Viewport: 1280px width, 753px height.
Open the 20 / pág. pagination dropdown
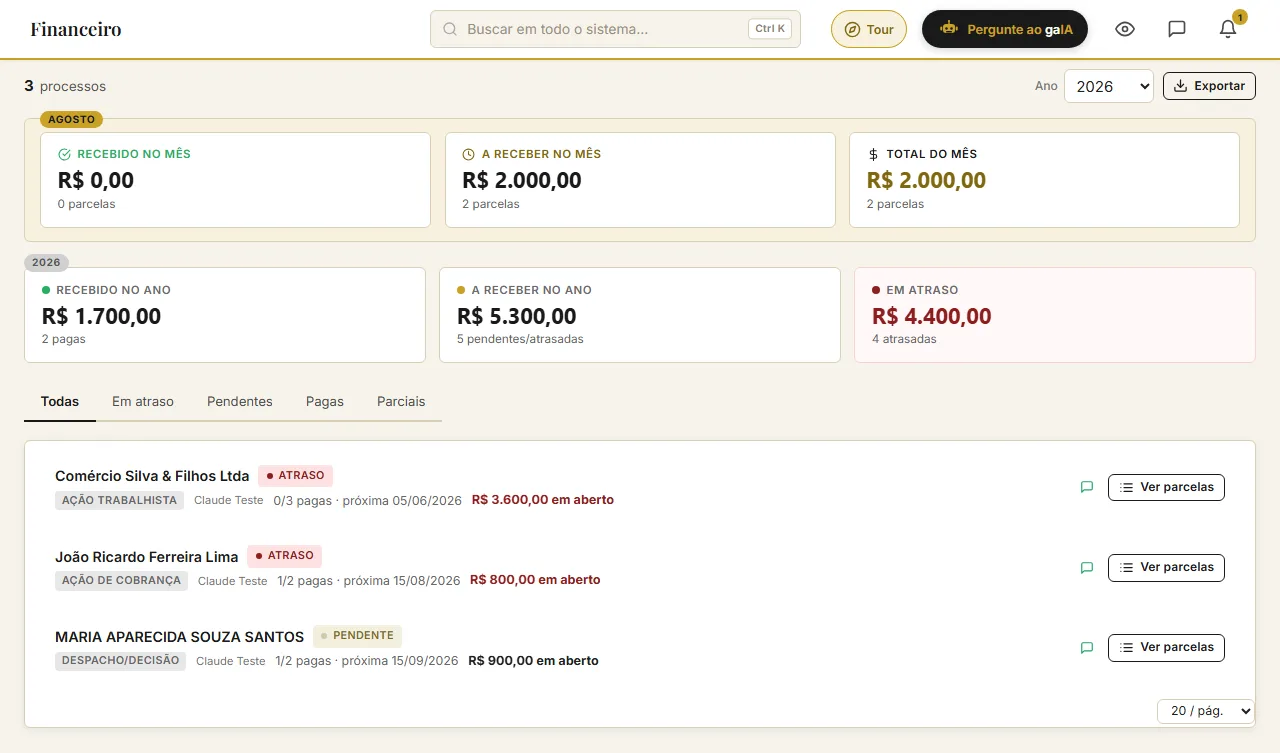[x=1206, y=711]
